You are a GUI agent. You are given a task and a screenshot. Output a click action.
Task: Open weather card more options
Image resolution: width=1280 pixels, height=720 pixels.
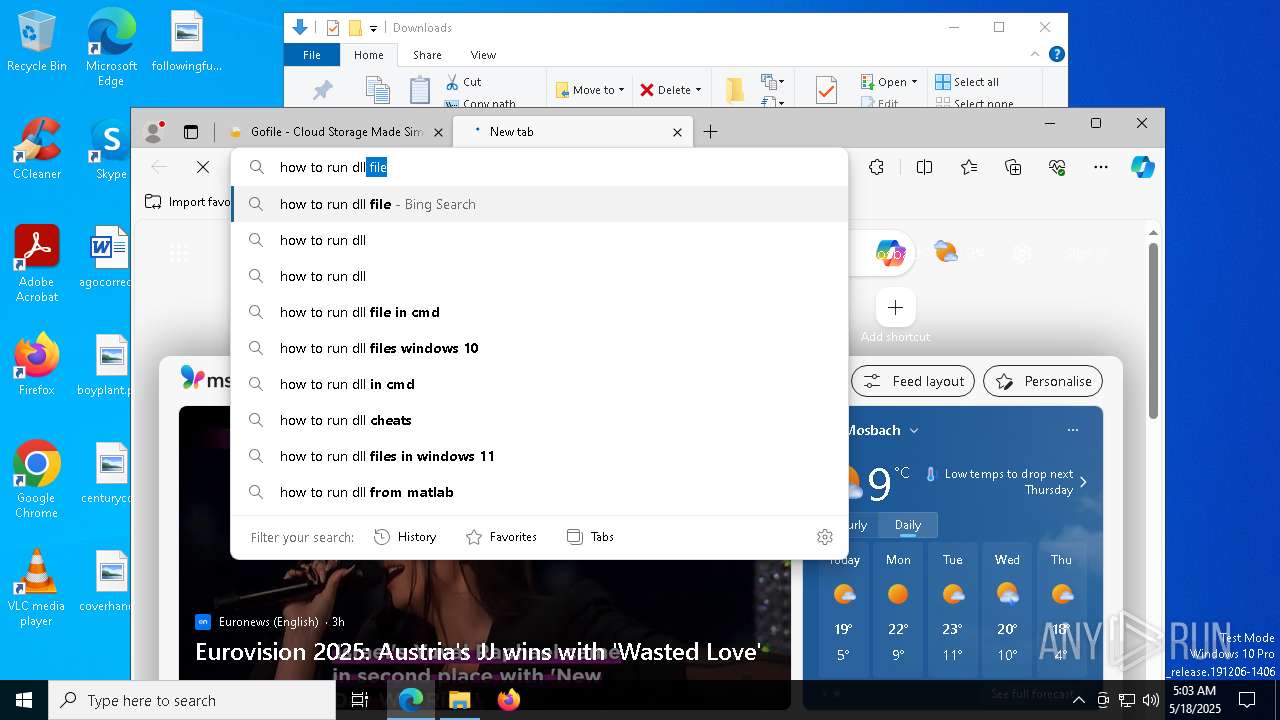pyautogui.click(x=1073, y=430)
